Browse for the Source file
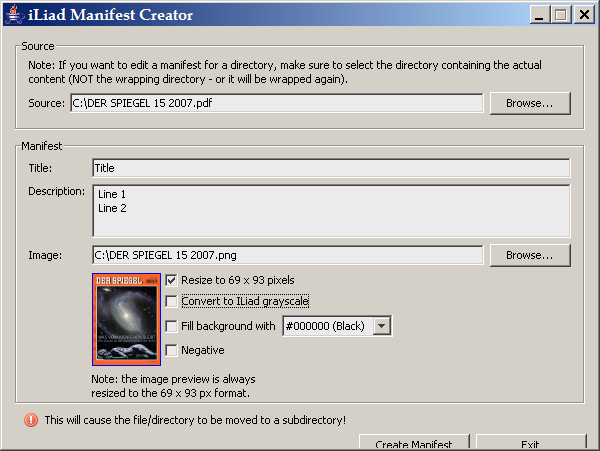 (x=530, y=103)
